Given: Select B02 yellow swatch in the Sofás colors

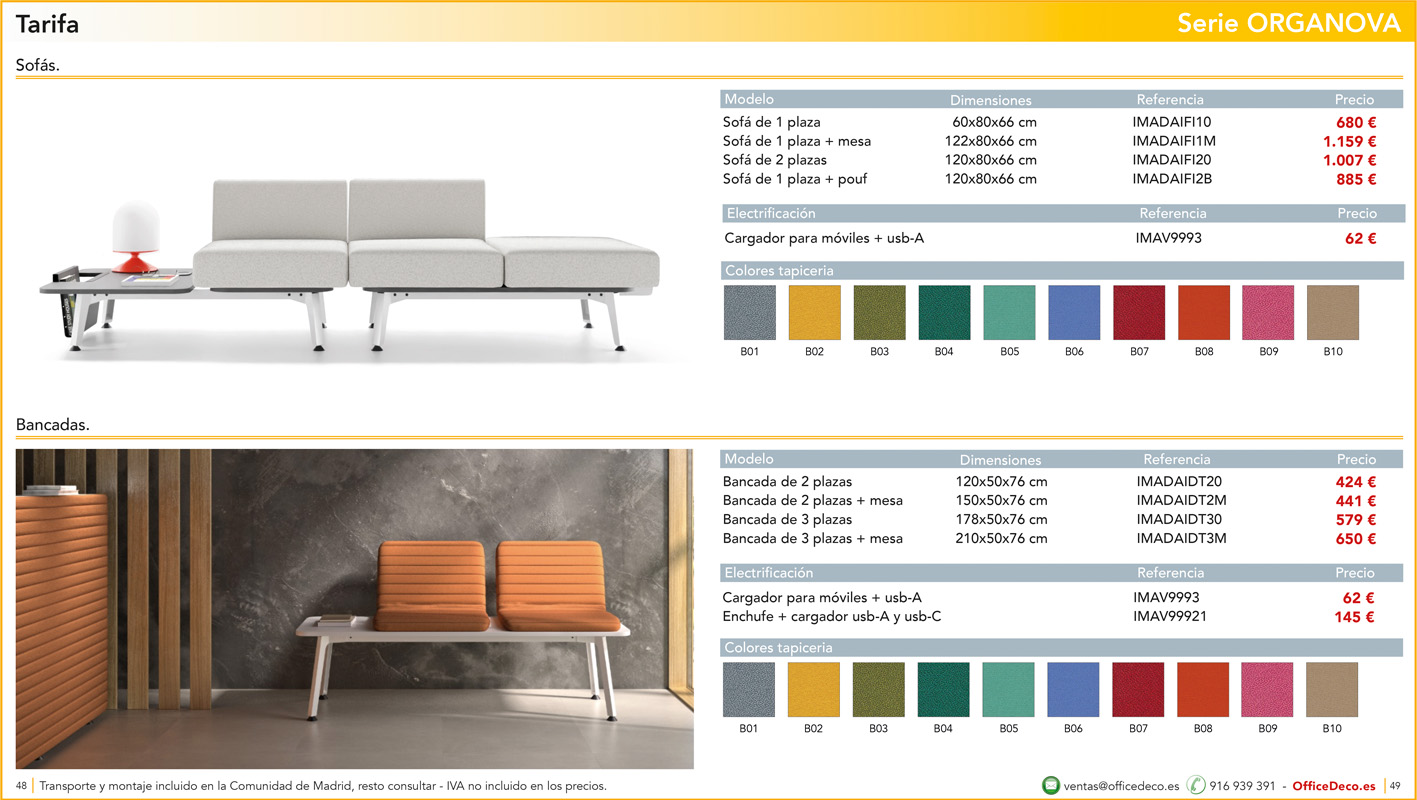Looking at the screenshot, I should (x=815, y=313).
